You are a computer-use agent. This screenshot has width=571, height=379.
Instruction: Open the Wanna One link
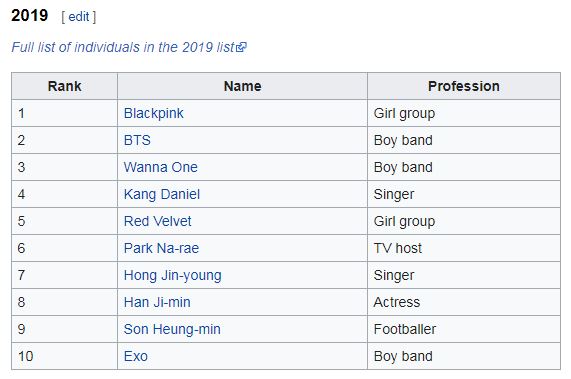(x=161, y=167)
